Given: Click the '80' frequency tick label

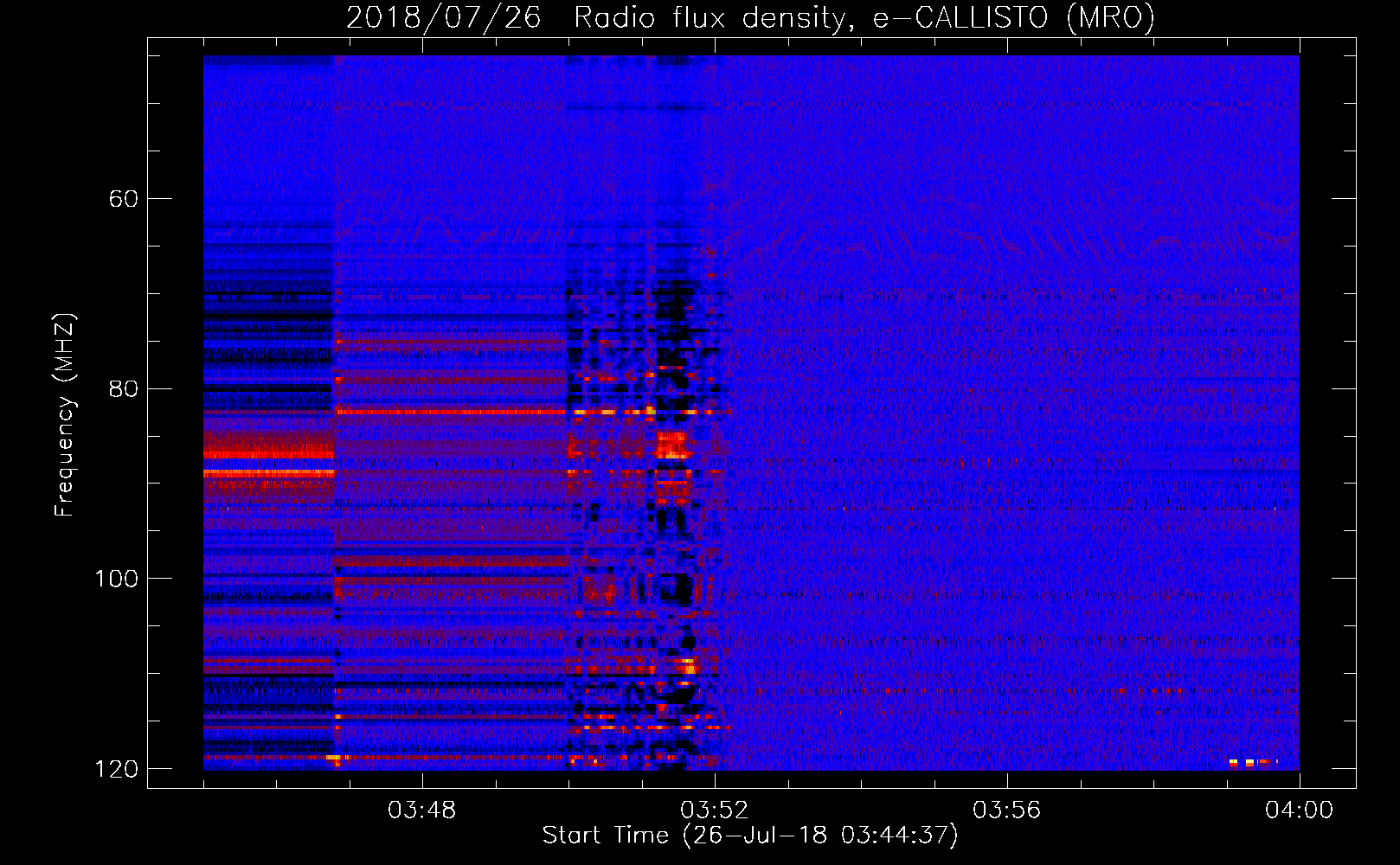Looking at the screenshot, I should (124, 388).
